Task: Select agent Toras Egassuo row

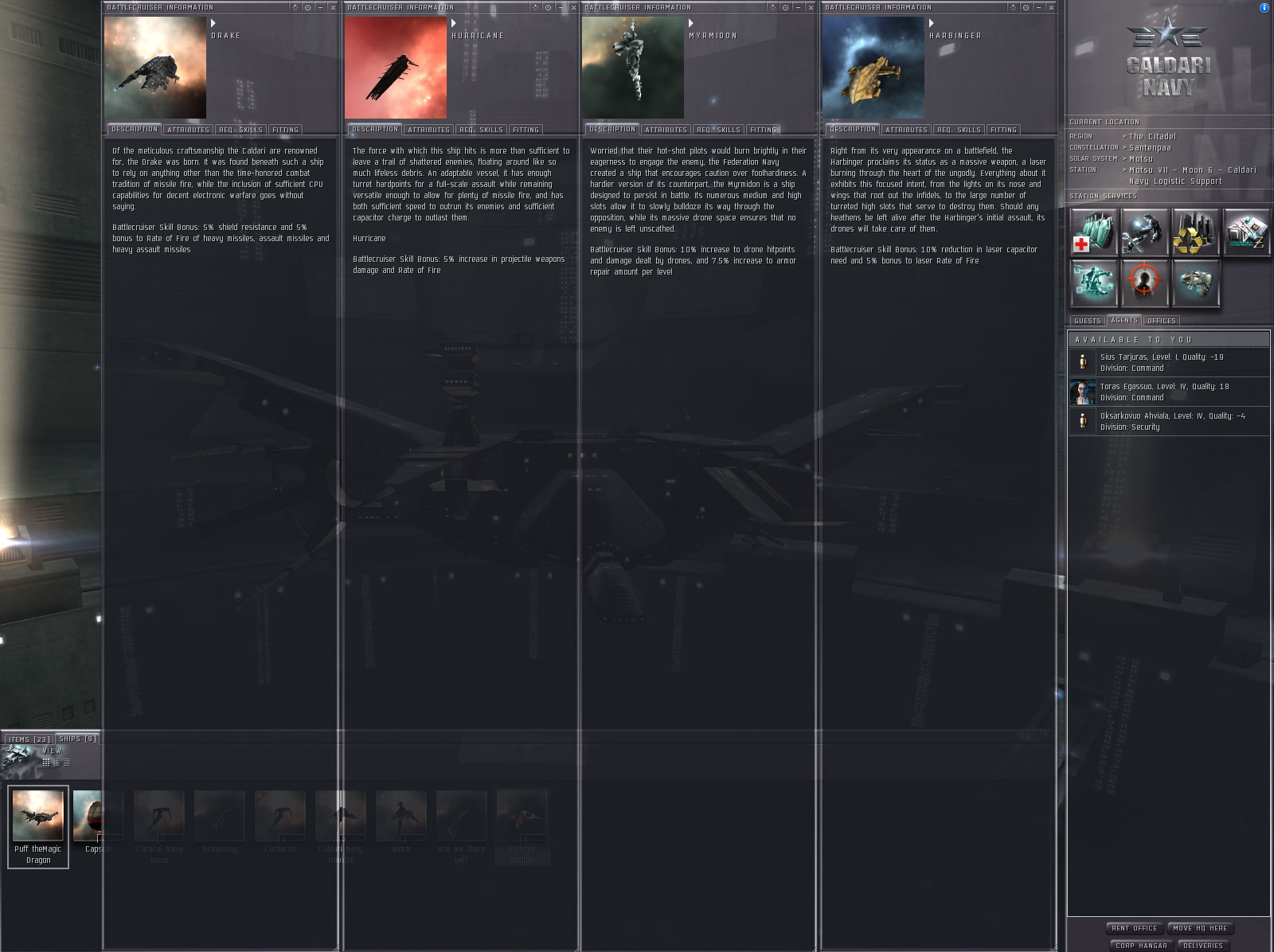Action: (1169, 392)
